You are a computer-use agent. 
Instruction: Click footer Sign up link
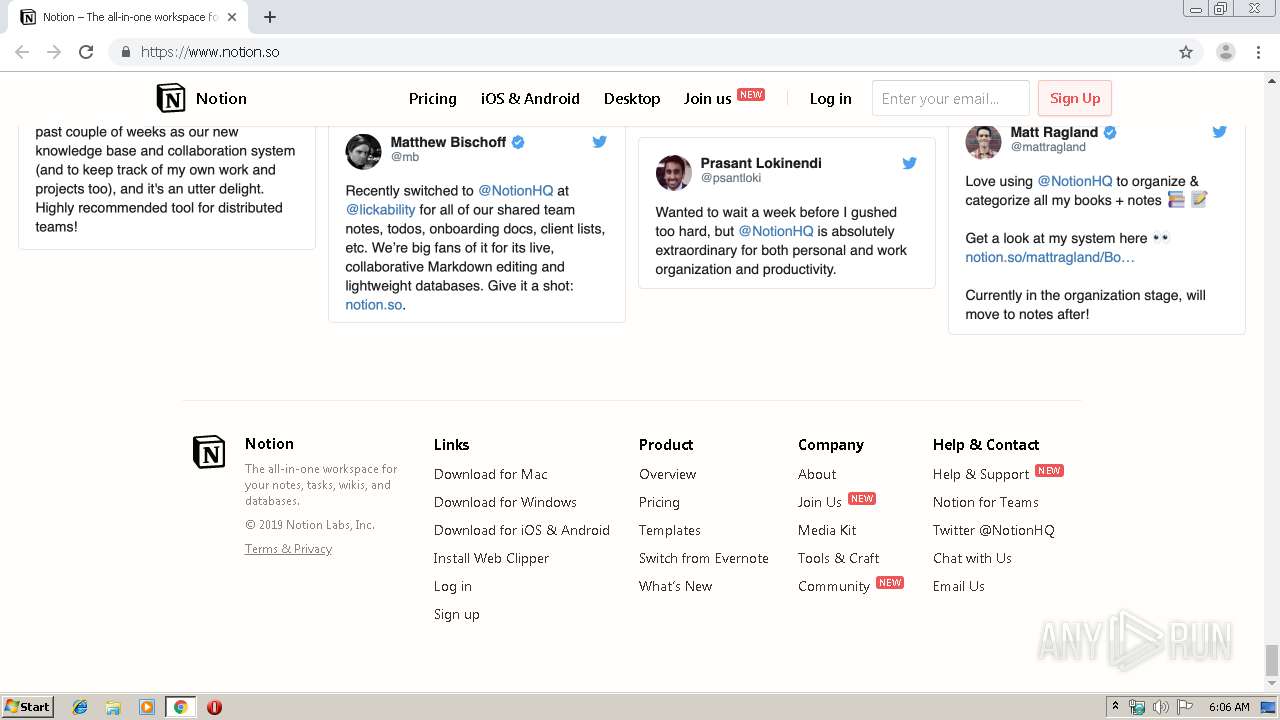pos(457,614)
